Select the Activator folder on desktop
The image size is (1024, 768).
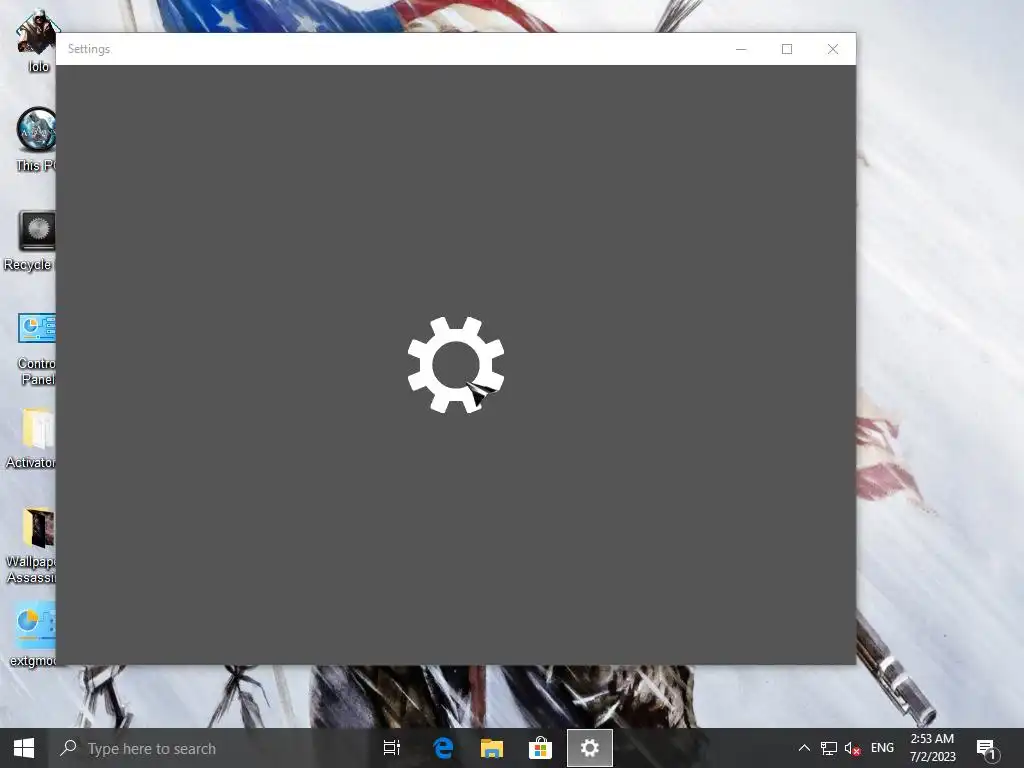pos(31,439)
